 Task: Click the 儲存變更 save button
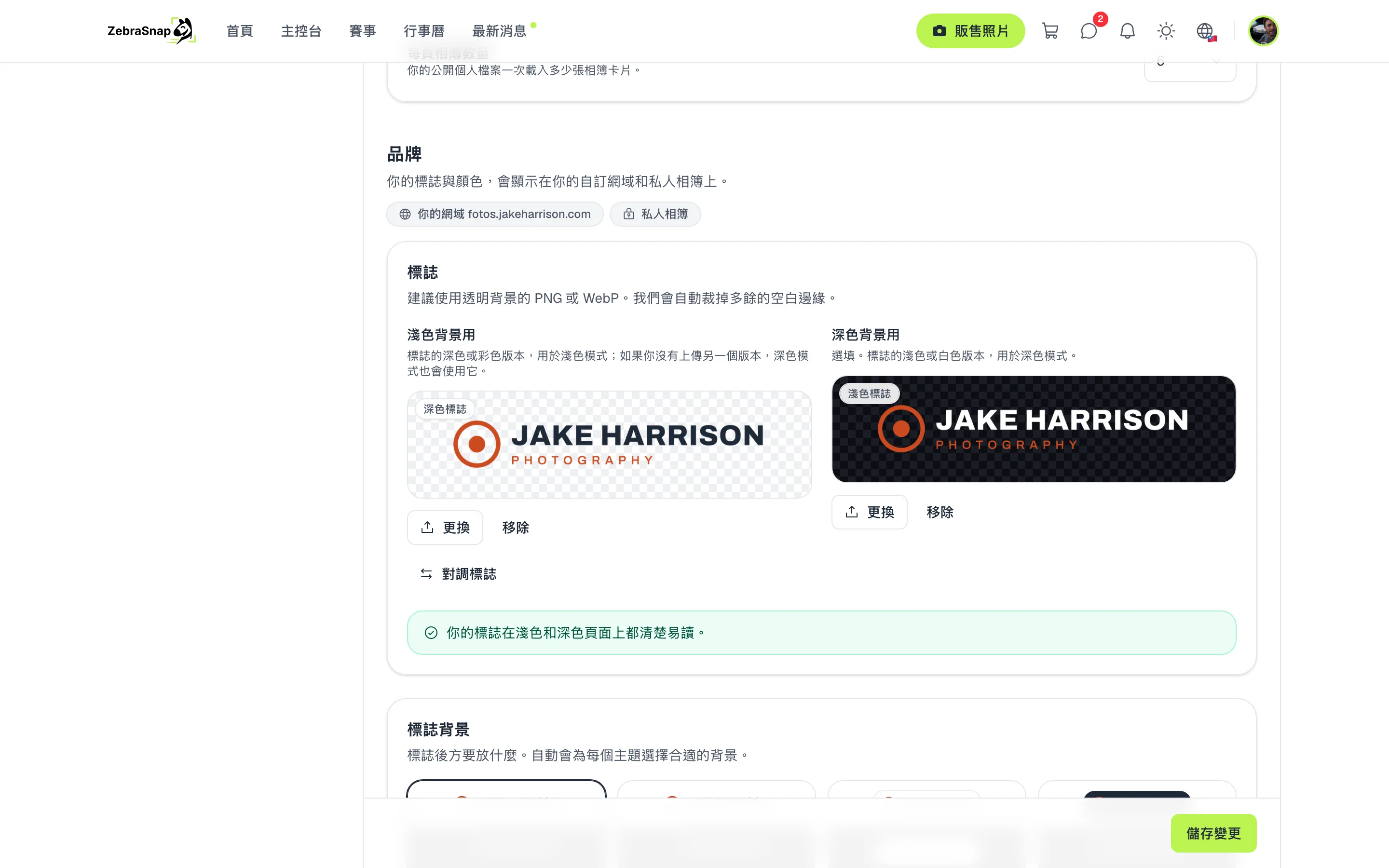(x=1213, y=832)
